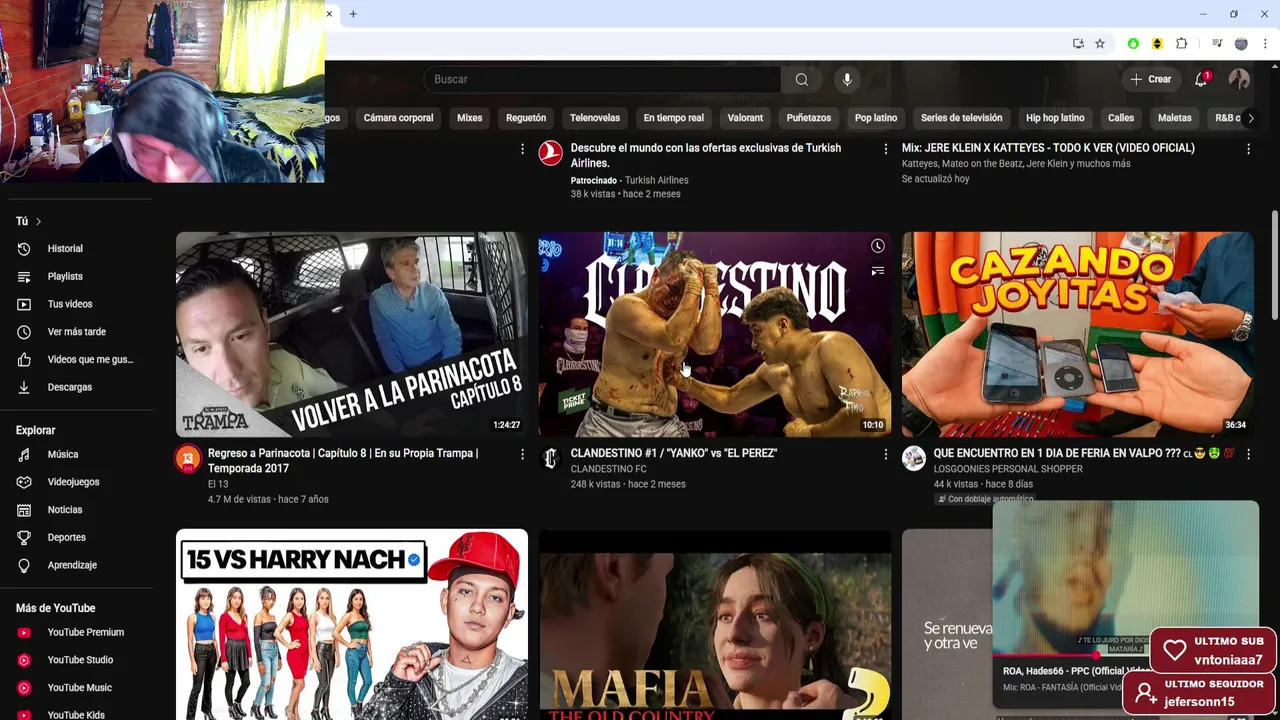Expand the Tú section chevron

pos(38,221)
